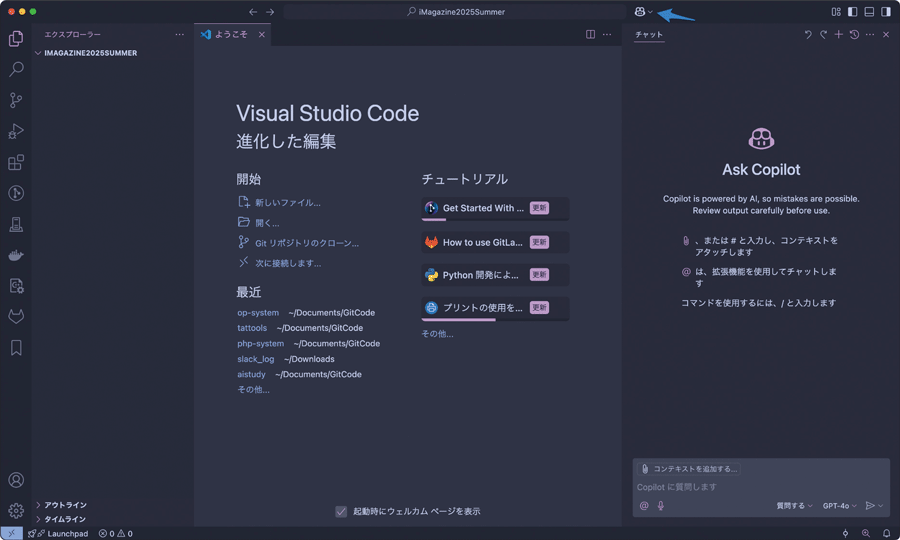Screen dimensions: 900x540
Task: Click コンテキストを追加する... button
Action: tap(689, 469)
